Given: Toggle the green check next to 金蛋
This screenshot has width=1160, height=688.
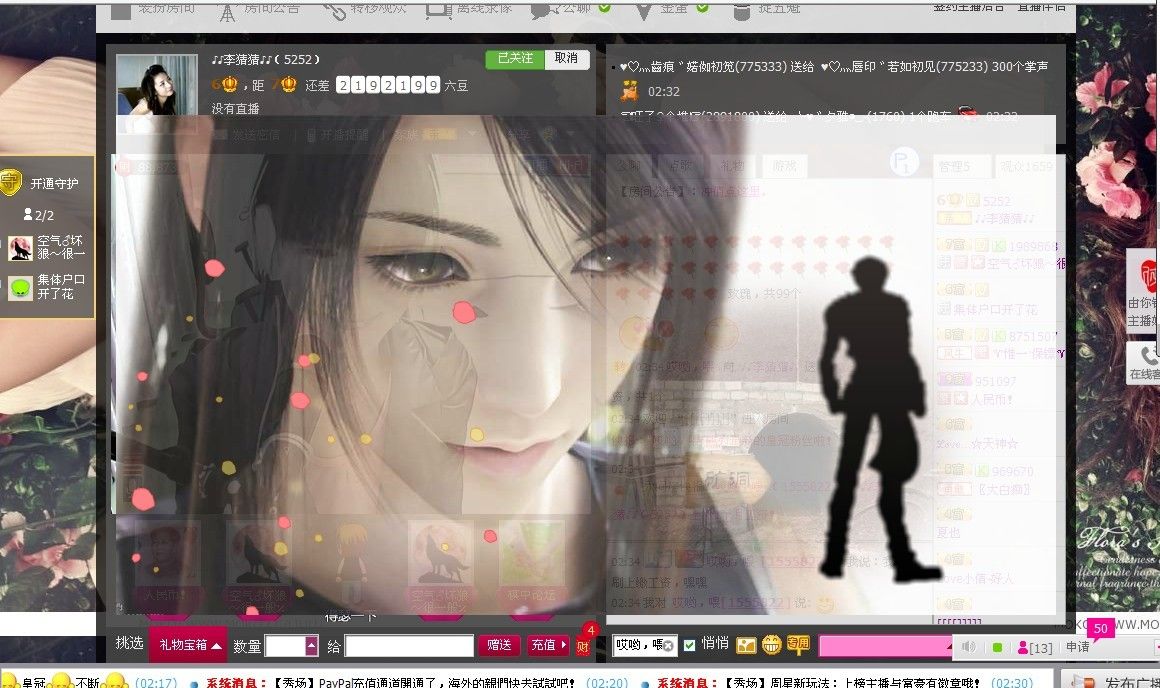Looking at the screenshot, I should point(702,8).
